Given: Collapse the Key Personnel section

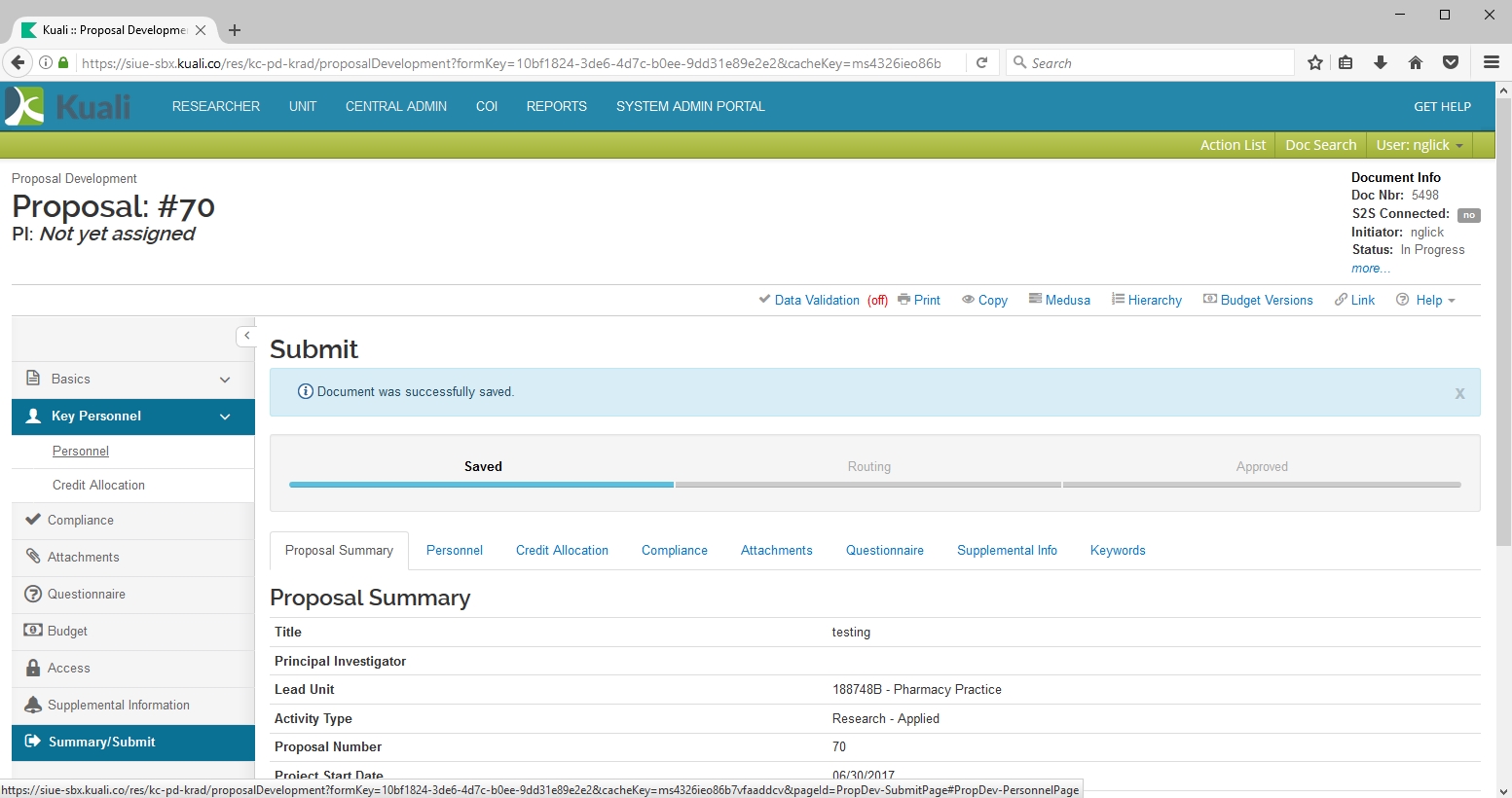Looking at the screenshot, I should (225, 417).
